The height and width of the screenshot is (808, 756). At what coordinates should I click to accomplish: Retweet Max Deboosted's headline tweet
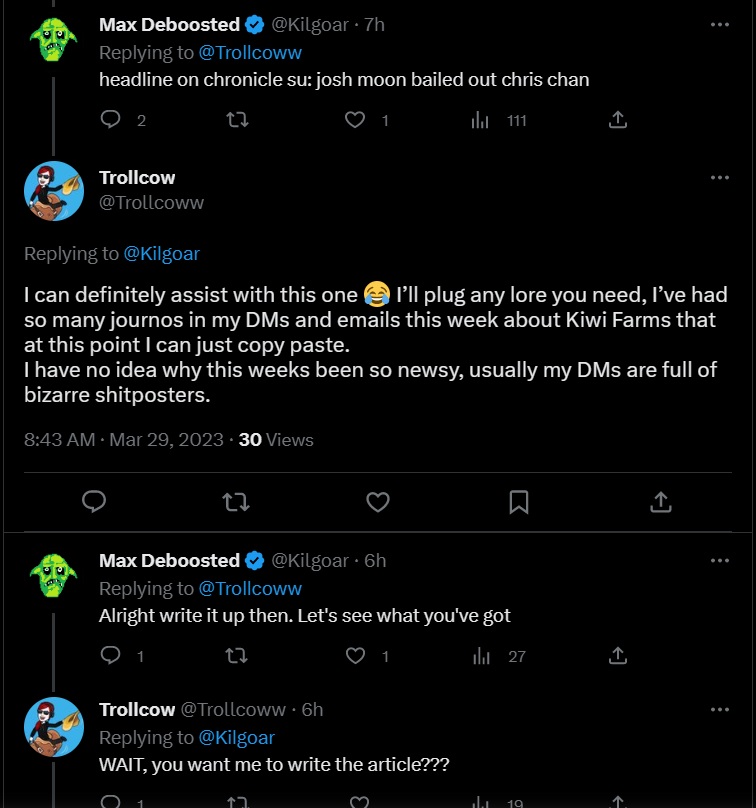tap(237, 120)
